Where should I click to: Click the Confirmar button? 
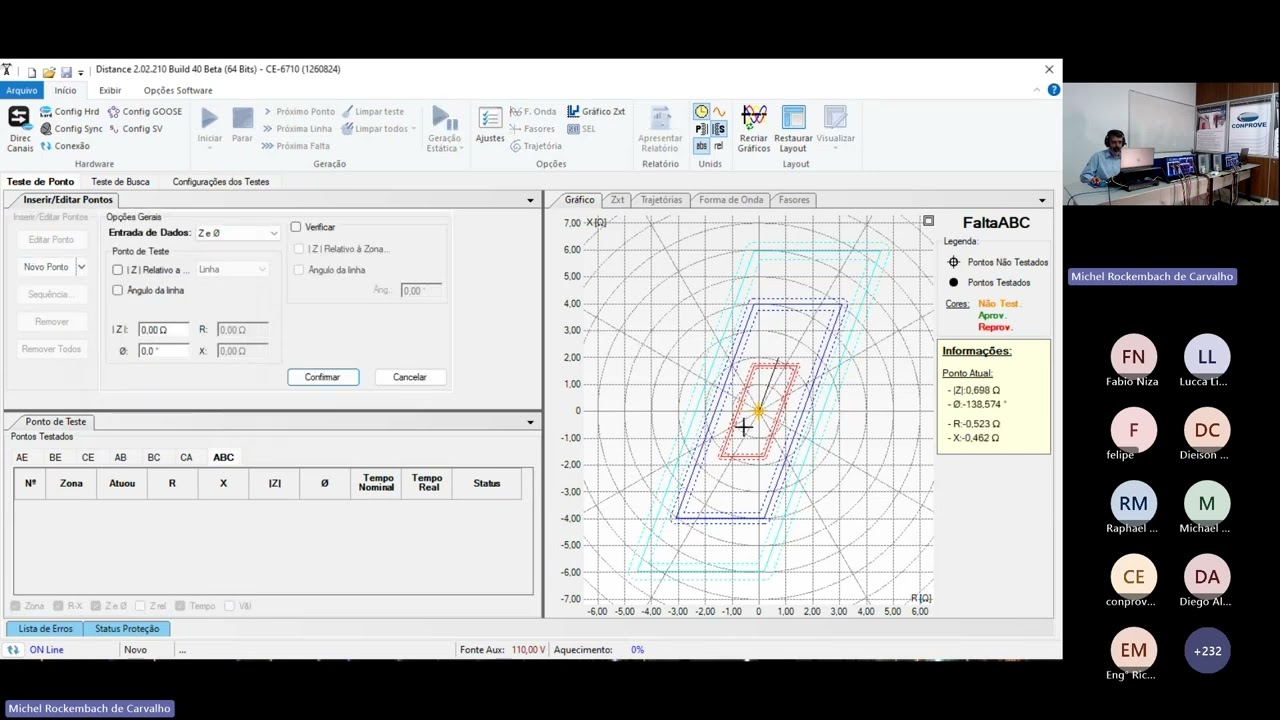(322, 377)
